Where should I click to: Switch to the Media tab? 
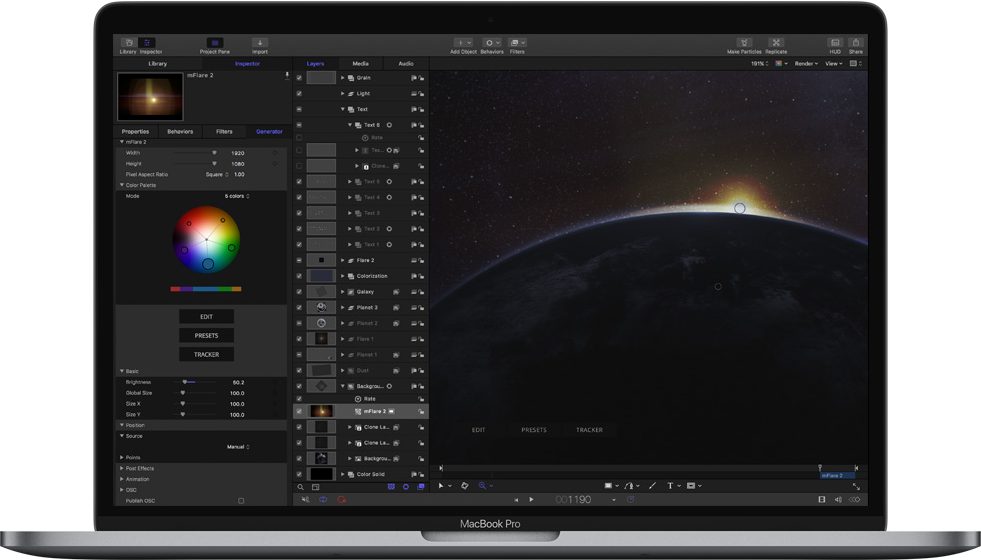(x=360, y=63)
